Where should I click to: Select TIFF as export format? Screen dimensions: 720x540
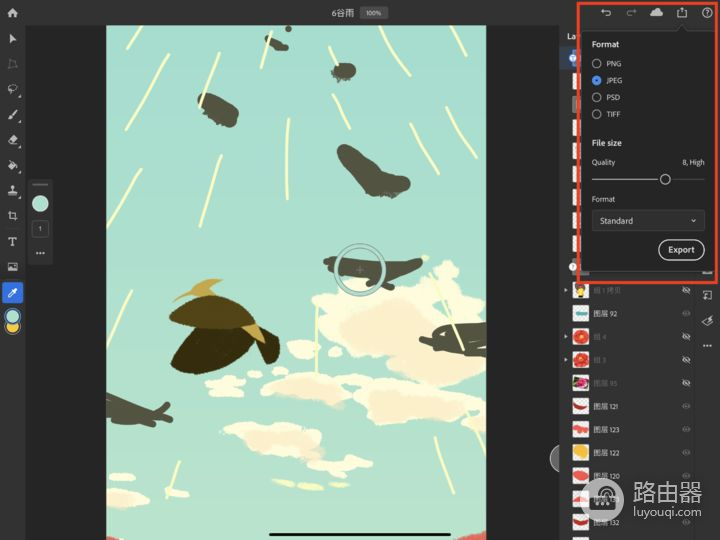pos(597,114)
